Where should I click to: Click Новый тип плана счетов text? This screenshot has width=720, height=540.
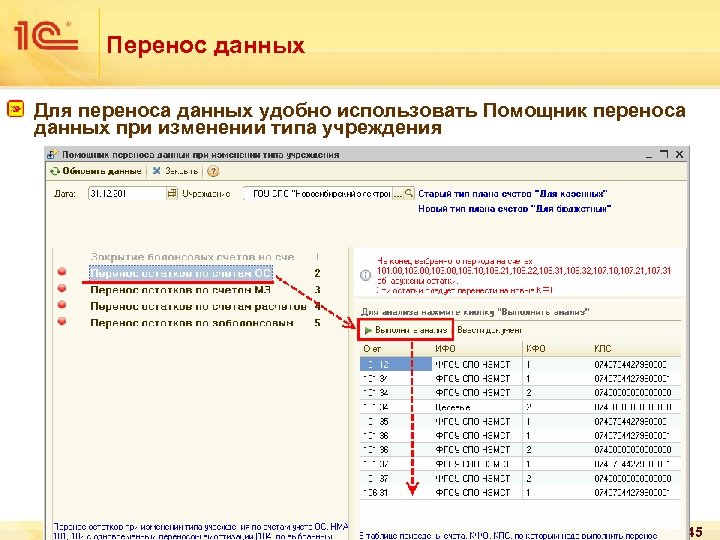(x=514, y=208)
